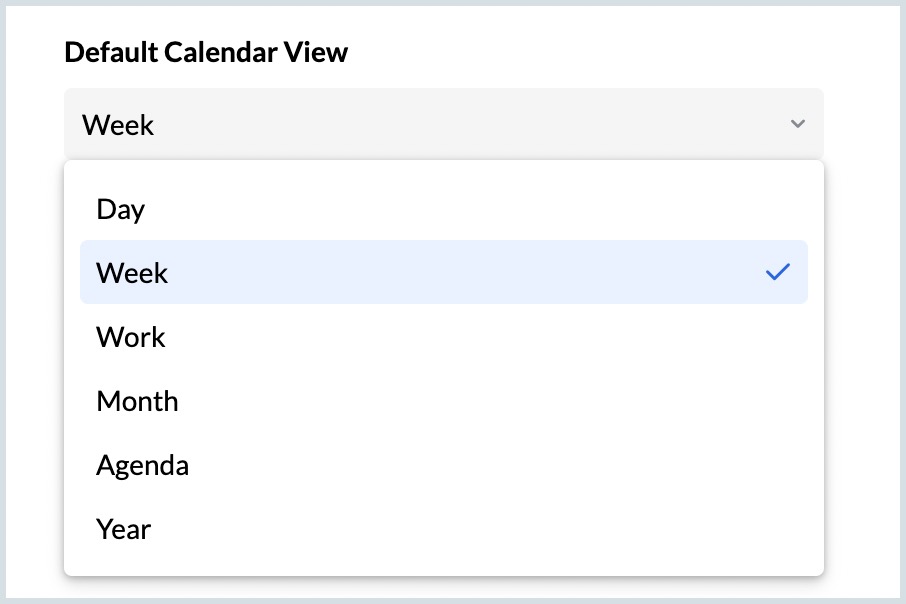Click the blue checkmark next to Week
Screen dimensions: 906x604
[777, 272]
